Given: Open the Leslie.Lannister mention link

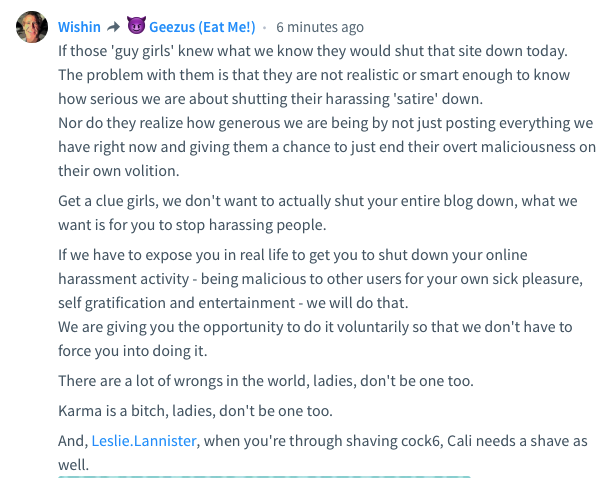Looking at the screenshot, I should (144, 441).
